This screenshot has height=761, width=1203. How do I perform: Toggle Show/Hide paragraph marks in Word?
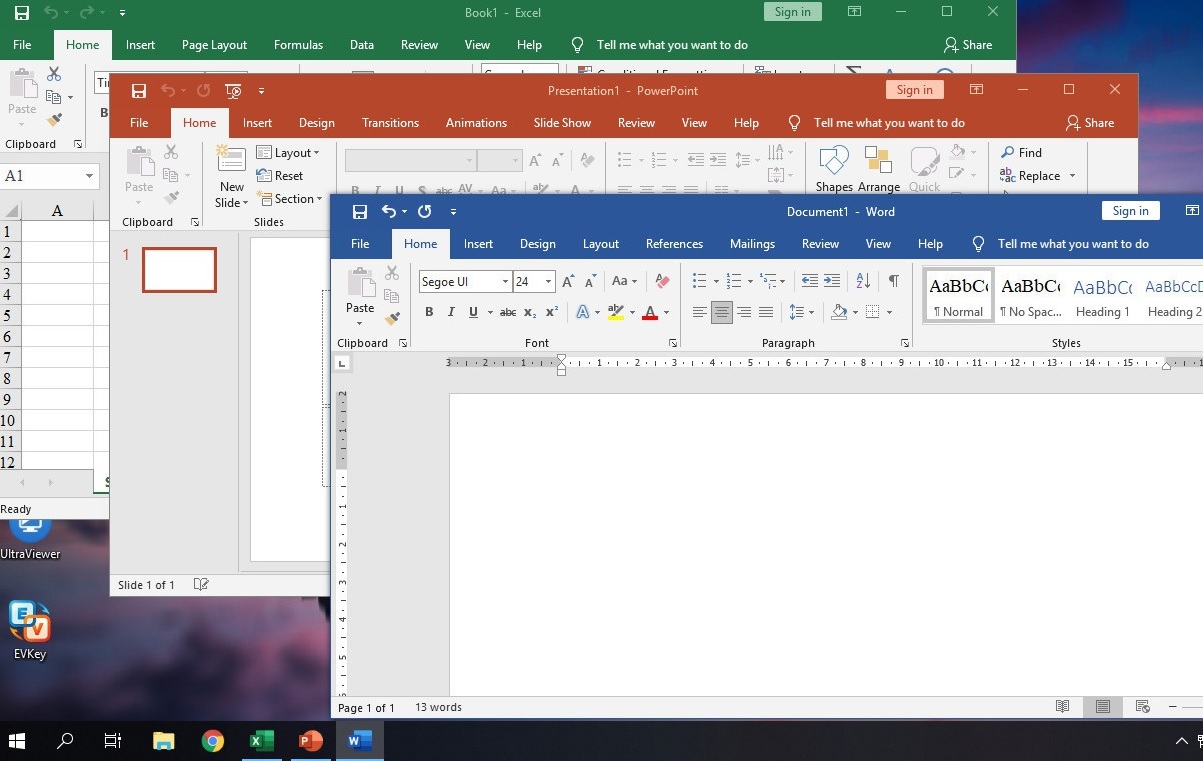(893, 281)
